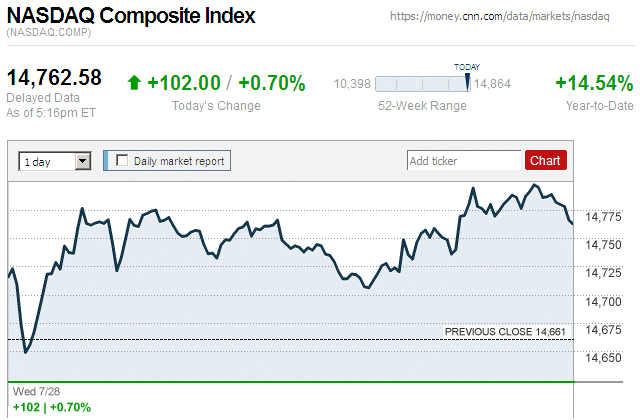This screenshot has height=420, width=640.
Task: Click the NASDAQ Composite Index title
Action: click(131, 16)
